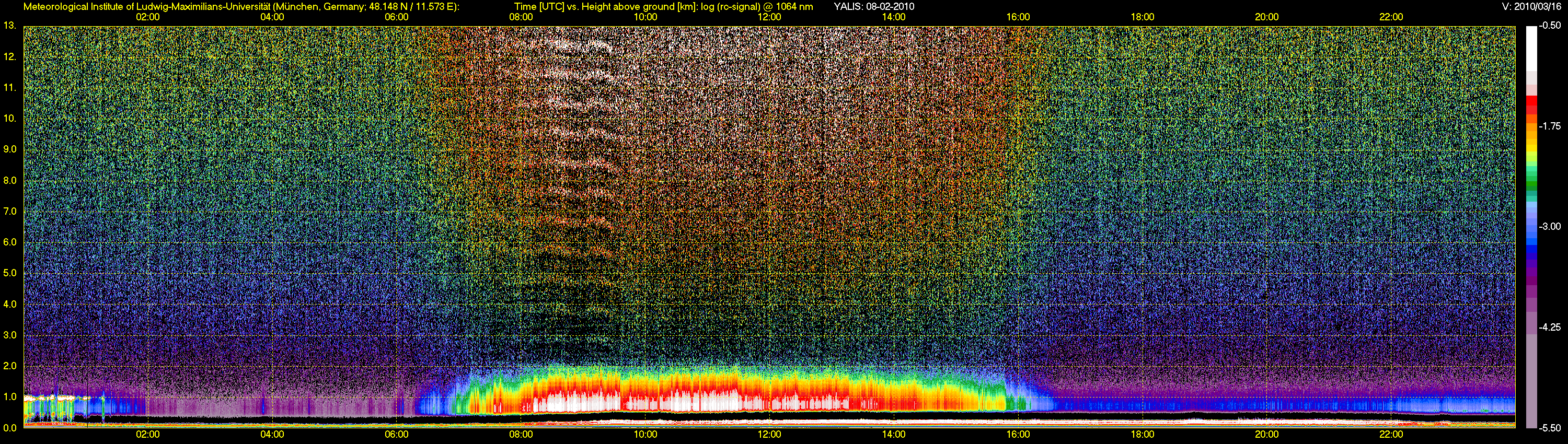Viewport: 1568px width, 444px height.
Task: Click the 'Time [UTC] vs. Height above ground' caption
Action: point(663,7)
